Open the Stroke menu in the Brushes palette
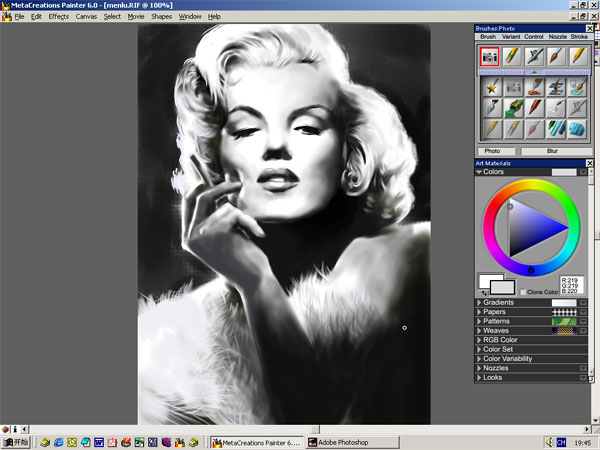Image resolution: width=600 pixels, height=450 pixels. 579,37
